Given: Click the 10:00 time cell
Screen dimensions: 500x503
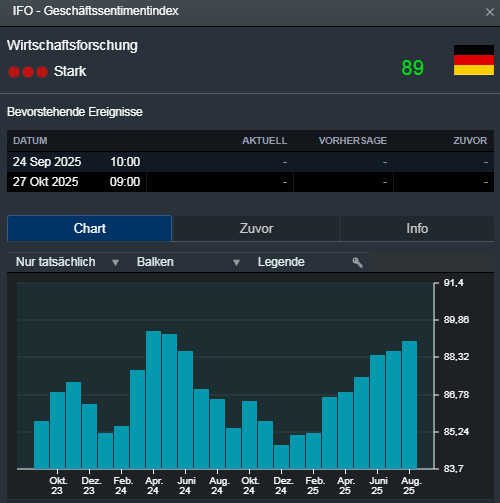Looking at the screenshot, I should [125, 162].
